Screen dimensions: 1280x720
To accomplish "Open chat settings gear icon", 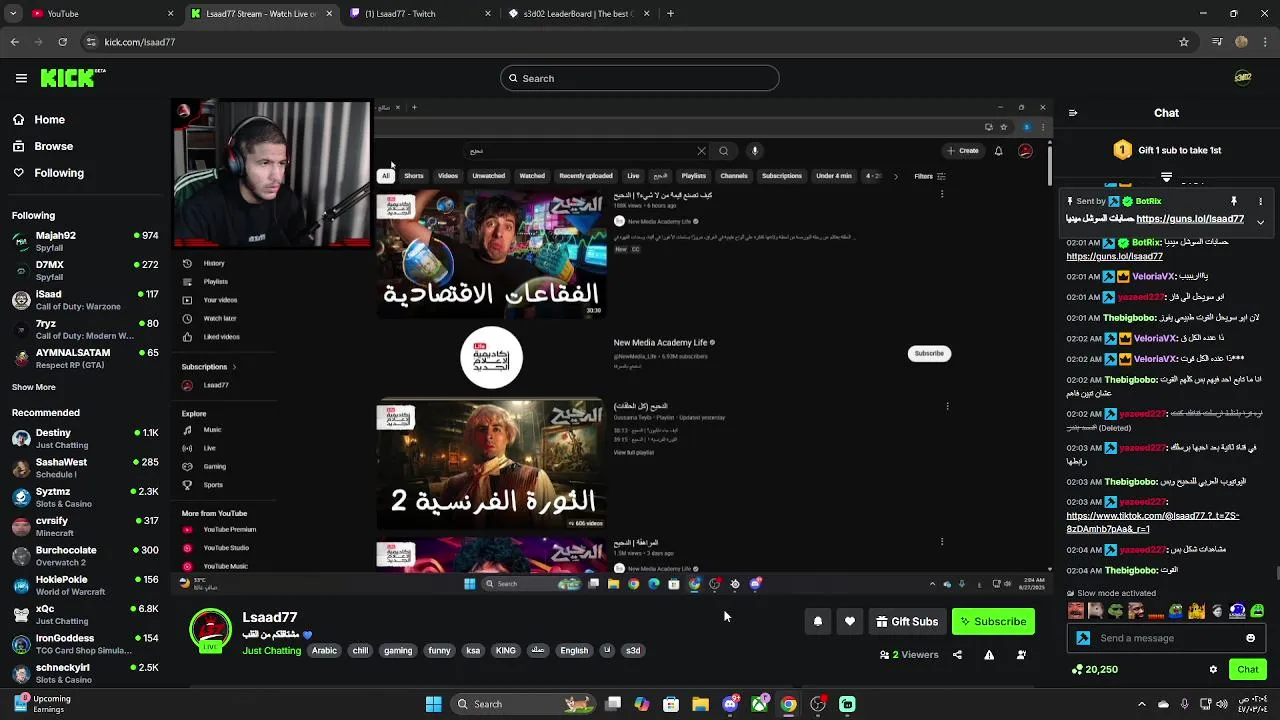I will tap(1213, 669).
